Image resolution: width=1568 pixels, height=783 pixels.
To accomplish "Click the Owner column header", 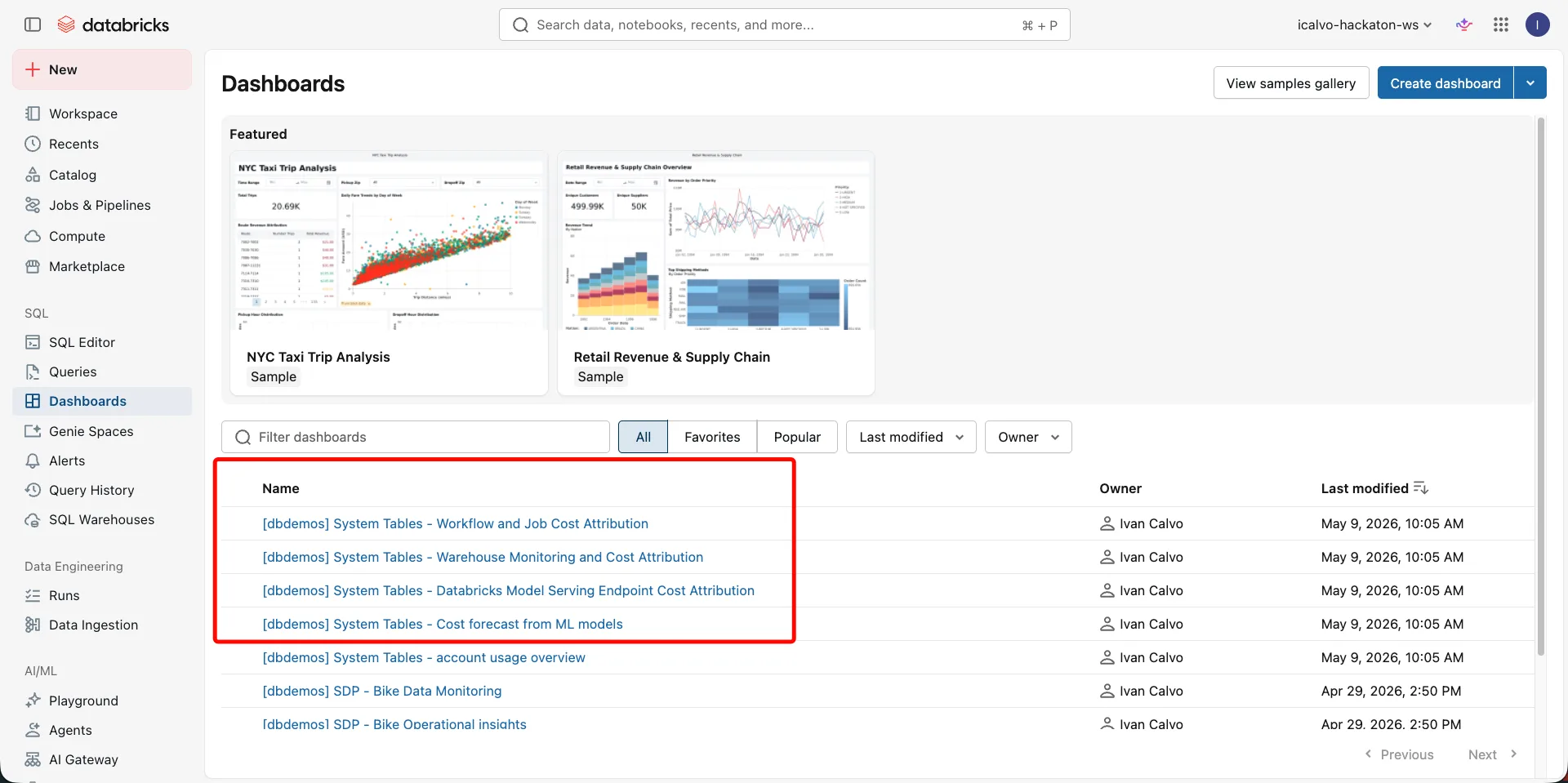I will click(x=1120, y=488).
